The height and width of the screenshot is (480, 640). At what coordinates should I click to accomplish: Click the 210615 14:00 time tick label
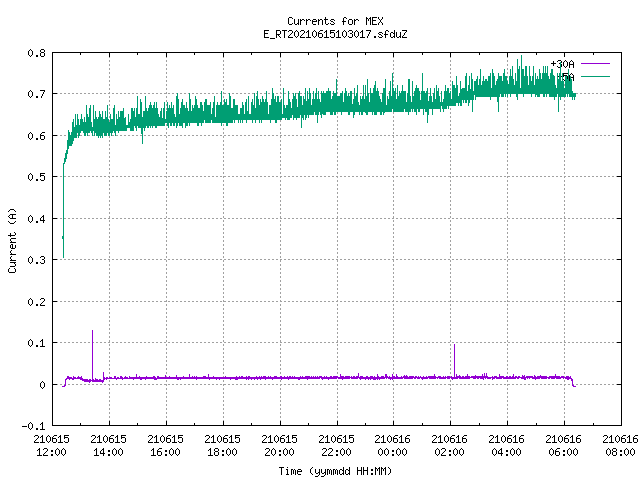click(109, 446)
